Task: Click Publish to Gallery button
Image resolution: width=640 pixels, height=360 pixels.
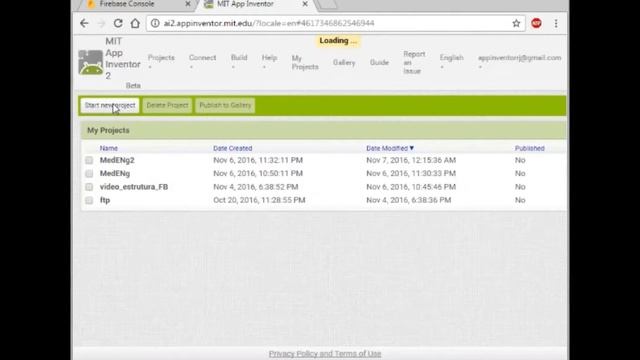Action: click(x=225, y=105)
